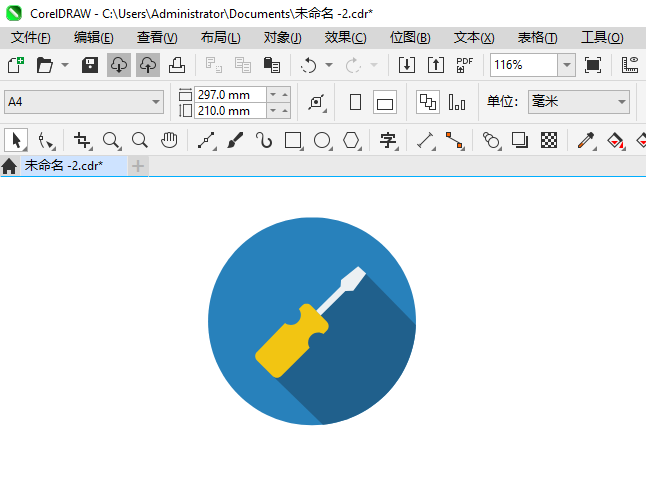646x503 pixels.
Task: Select the LiveSketch curve tool
Action: 264,140
